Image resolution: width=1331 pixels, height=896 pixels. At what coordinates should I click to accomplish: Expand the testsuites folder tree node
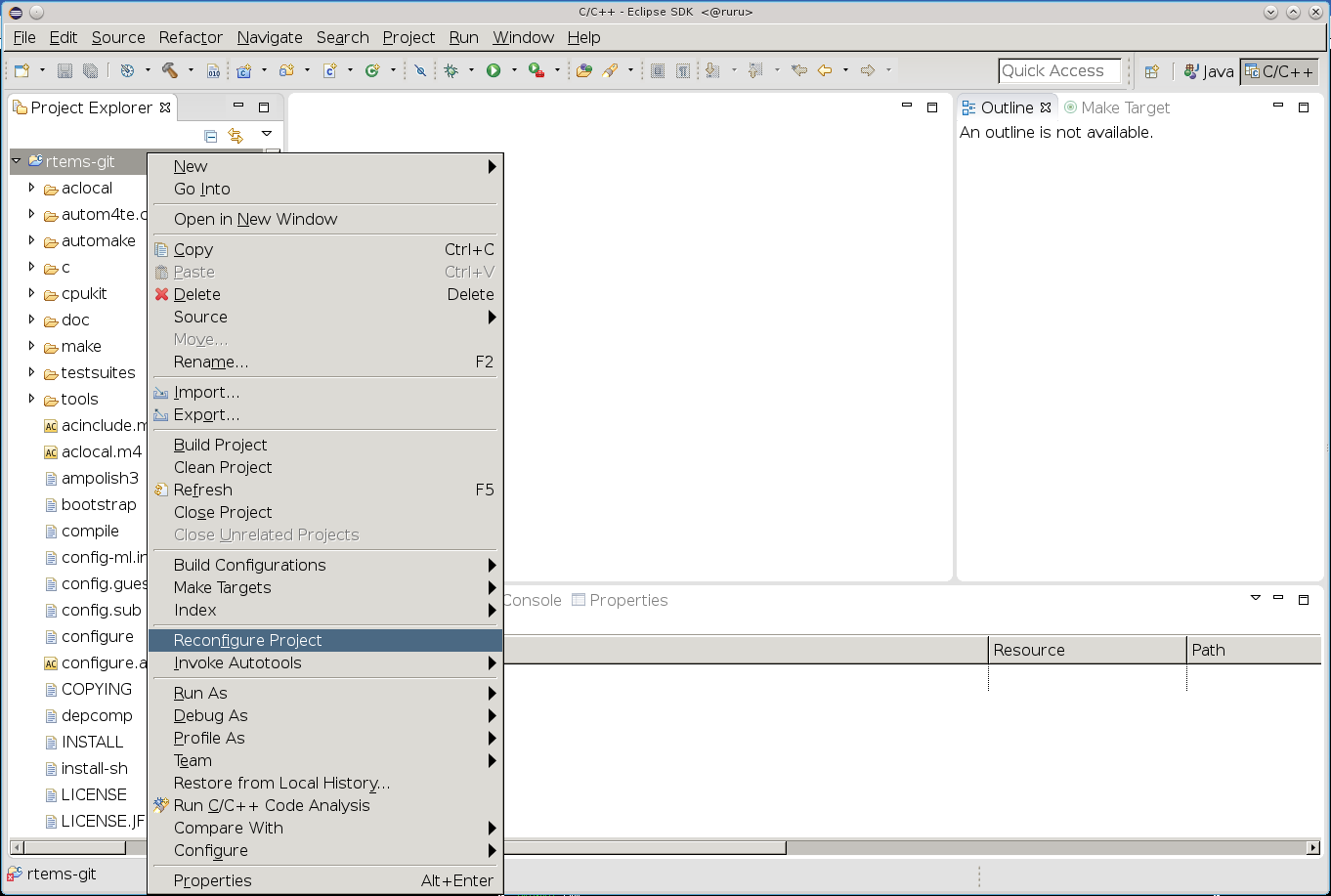coord(31,372)
